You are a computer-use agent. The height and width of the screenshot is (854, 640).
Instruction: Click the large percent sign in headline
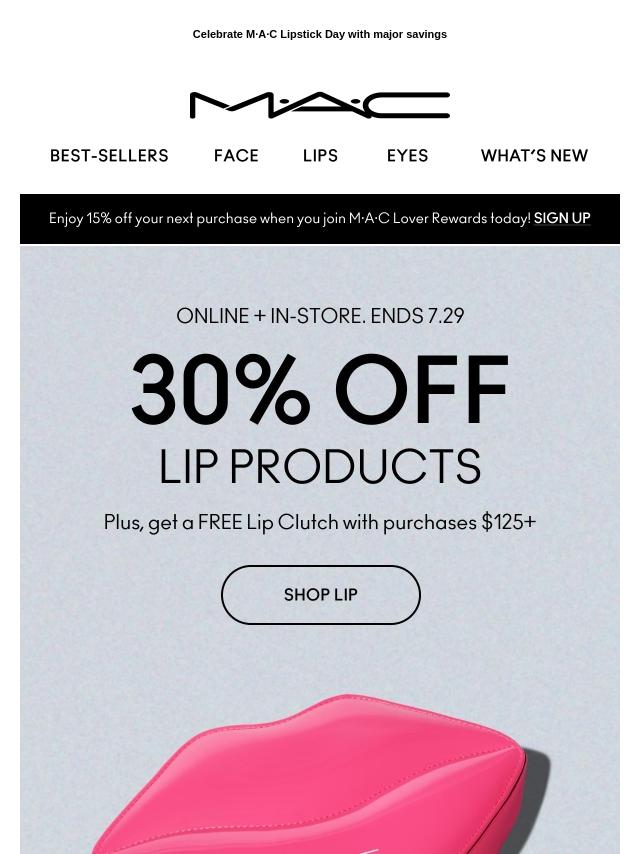[x=273, y=389]
